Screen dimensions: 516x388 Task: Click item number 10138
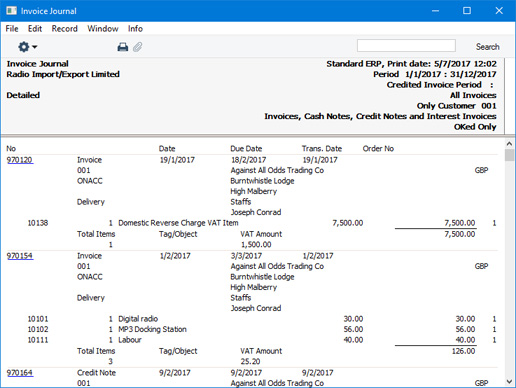tap(38, 223)
